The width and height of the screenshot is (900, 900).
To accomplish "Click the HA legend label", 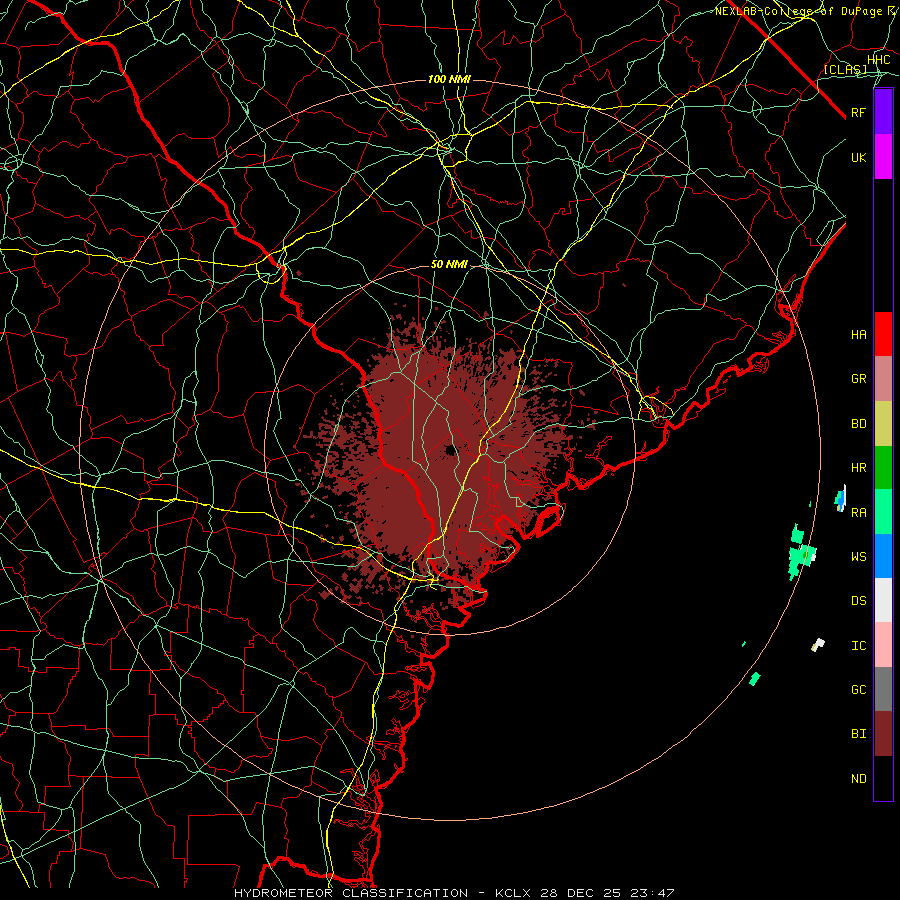I will (858, 335).
